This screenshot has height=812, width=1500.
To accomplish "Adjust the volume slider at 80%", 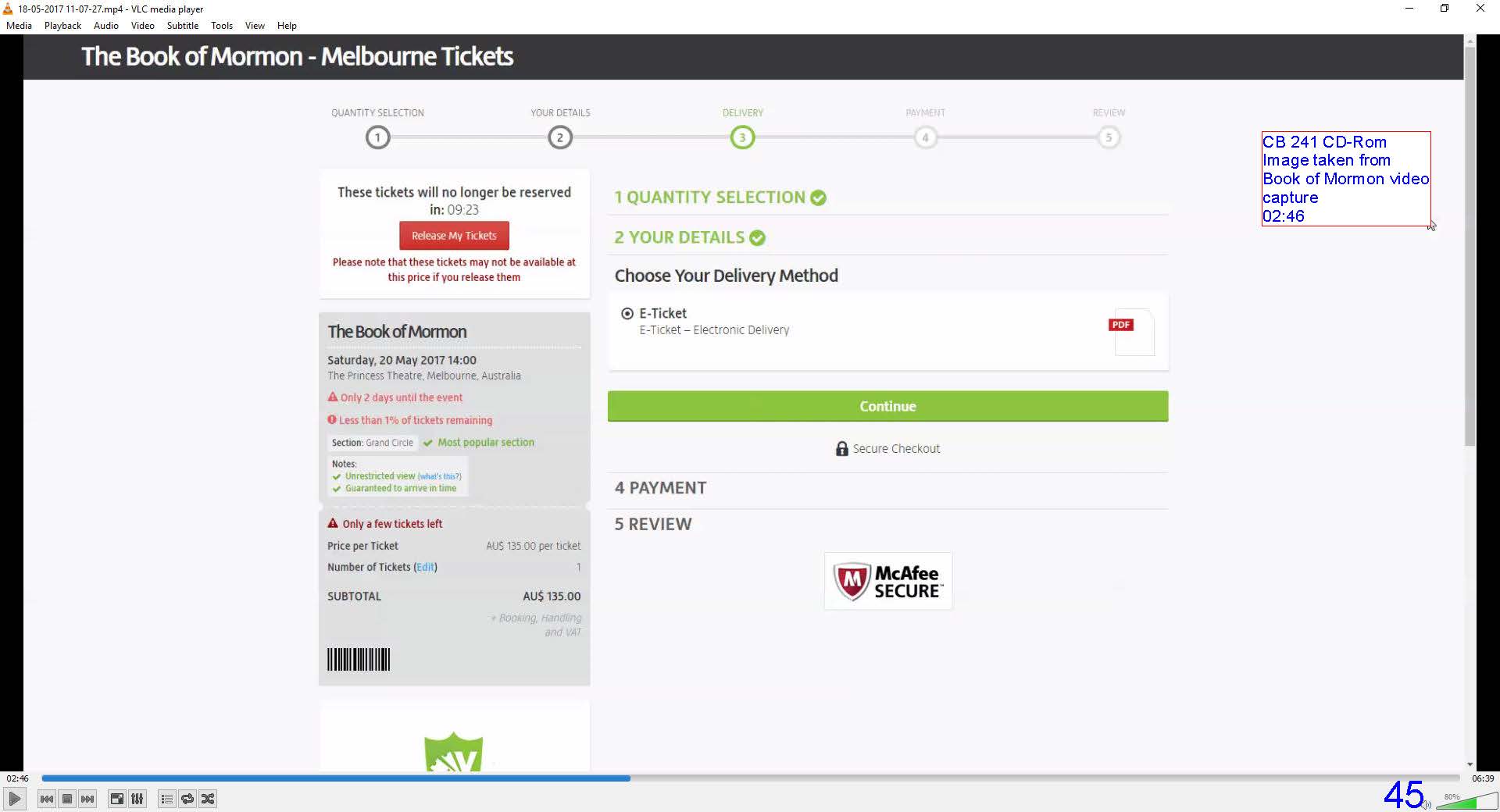I will (1466, 802).
